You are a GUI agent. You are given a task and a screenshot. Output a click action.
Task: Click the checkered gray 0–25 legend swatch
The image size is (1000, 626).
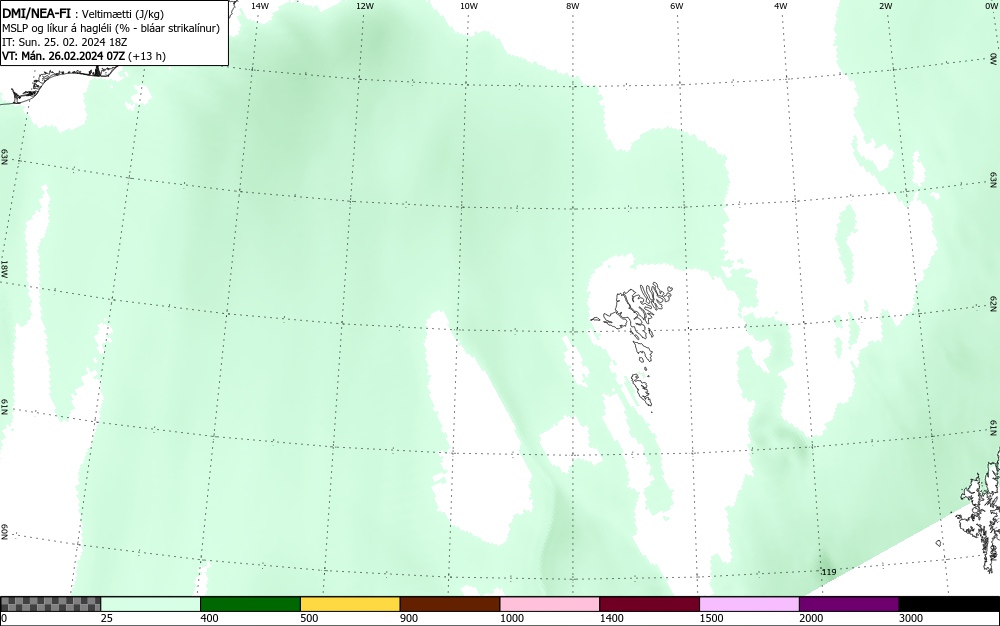50,604
